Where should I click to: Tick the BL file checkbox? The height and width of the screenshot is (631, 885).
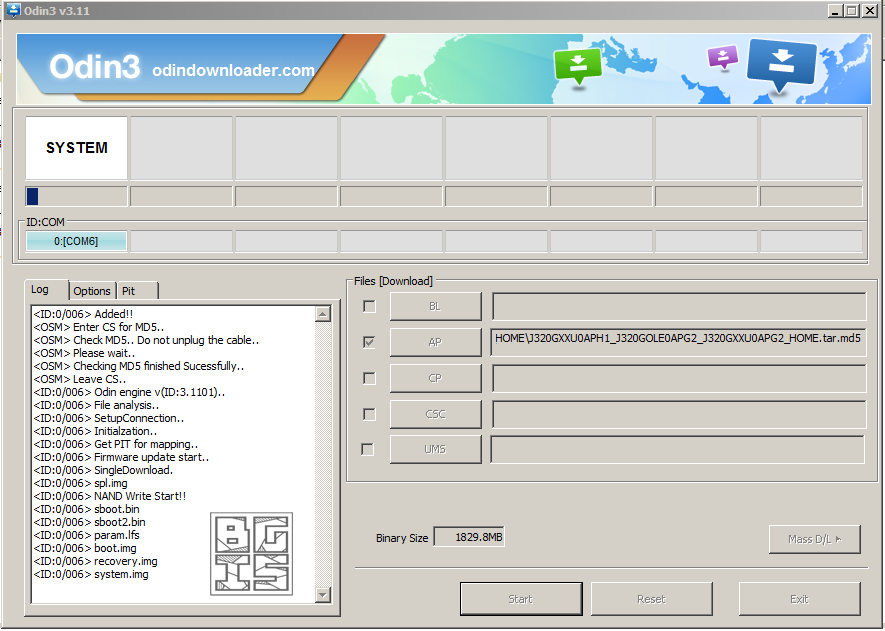[x=369, y=306]
